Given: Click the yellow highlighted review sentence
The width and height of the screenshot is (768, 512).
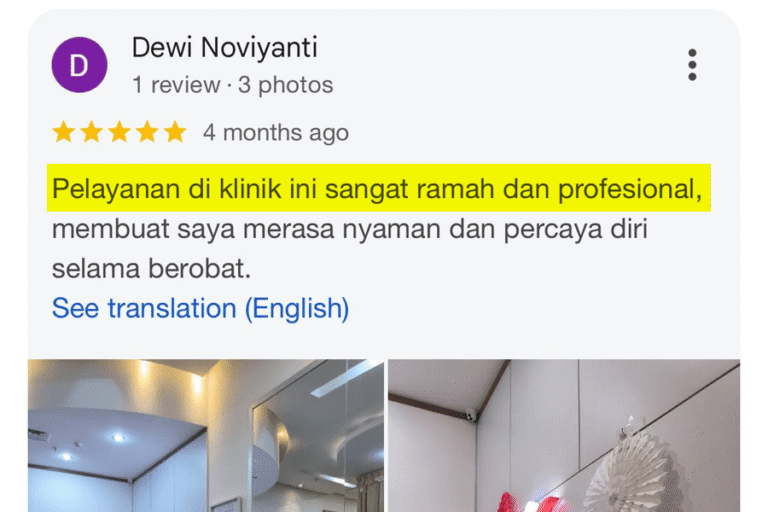Looking at the screenshot, I should (x=378, y=189).
